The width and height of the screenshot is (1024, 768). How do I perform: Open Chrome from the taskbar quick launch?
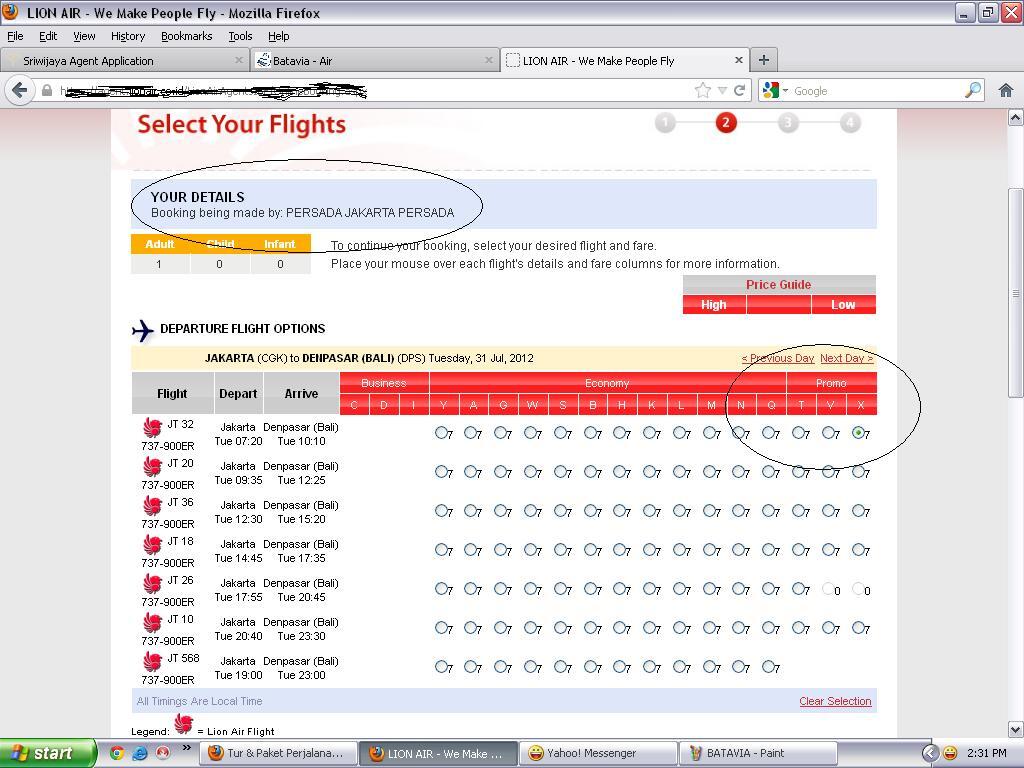(117, 753)
